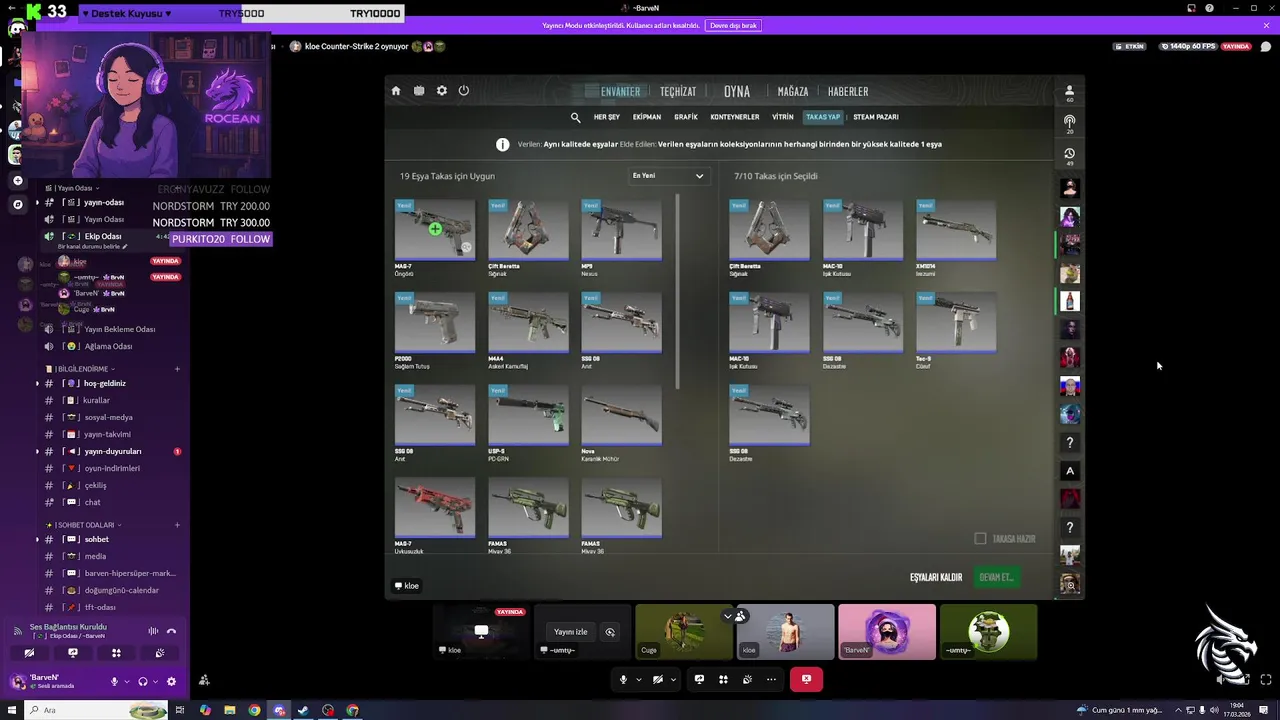Click DEVAM ET button

[996, 577]
